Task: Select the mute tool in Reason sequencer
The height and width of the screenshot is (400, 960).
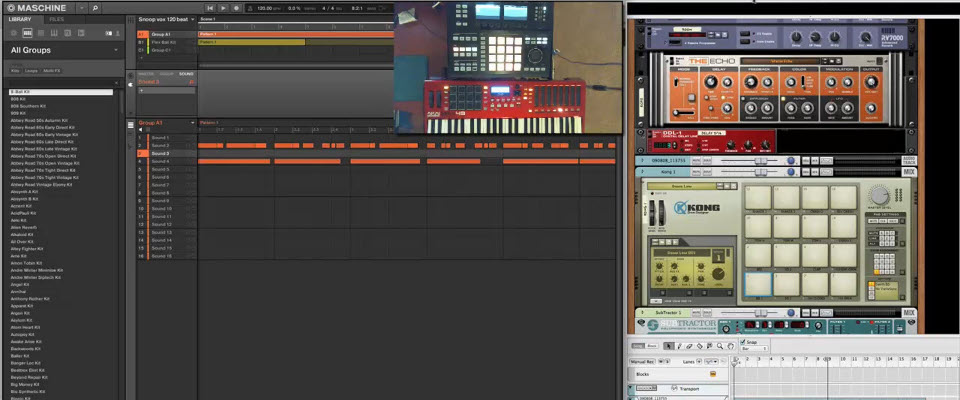Action: tap(710, 346)
